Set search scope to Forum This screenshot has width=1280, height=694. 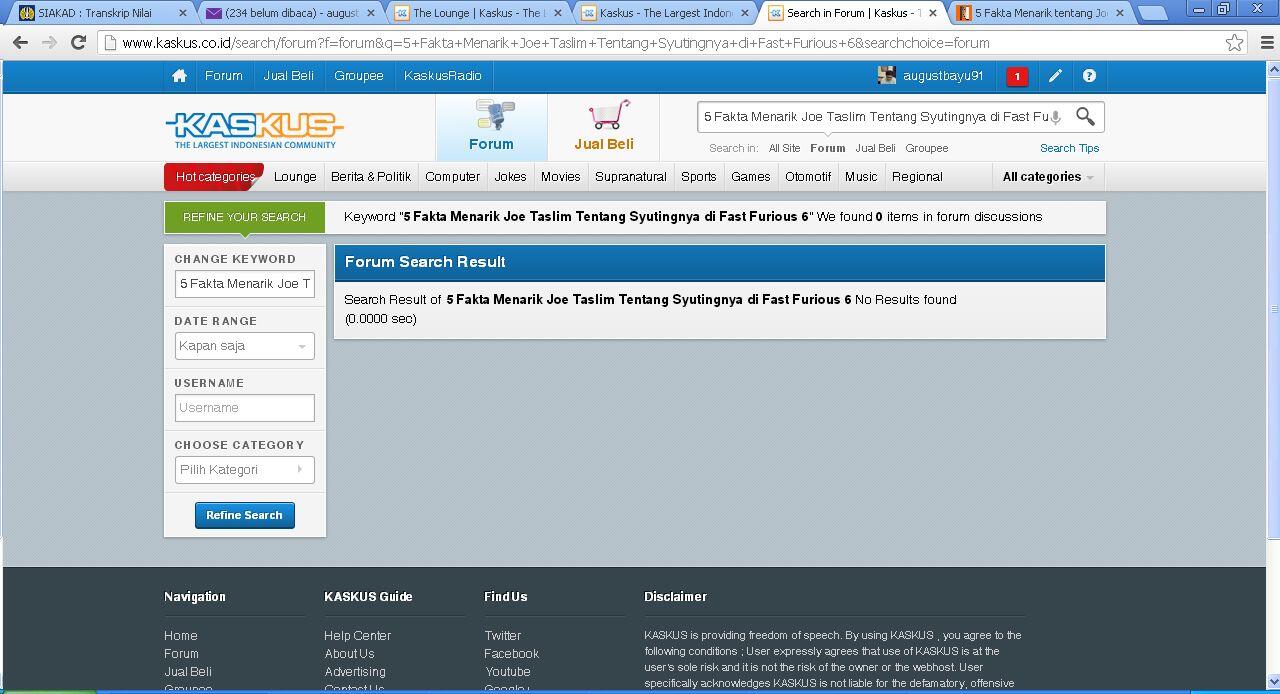(827, 148)
